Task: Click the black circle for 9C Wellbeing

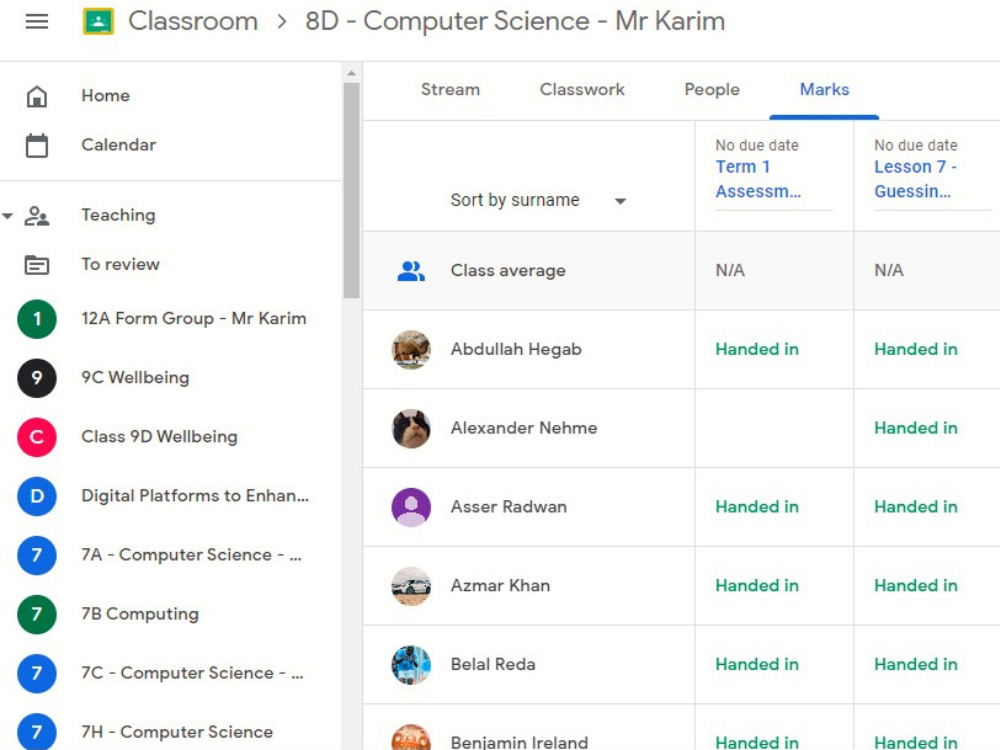Action: 36,378
